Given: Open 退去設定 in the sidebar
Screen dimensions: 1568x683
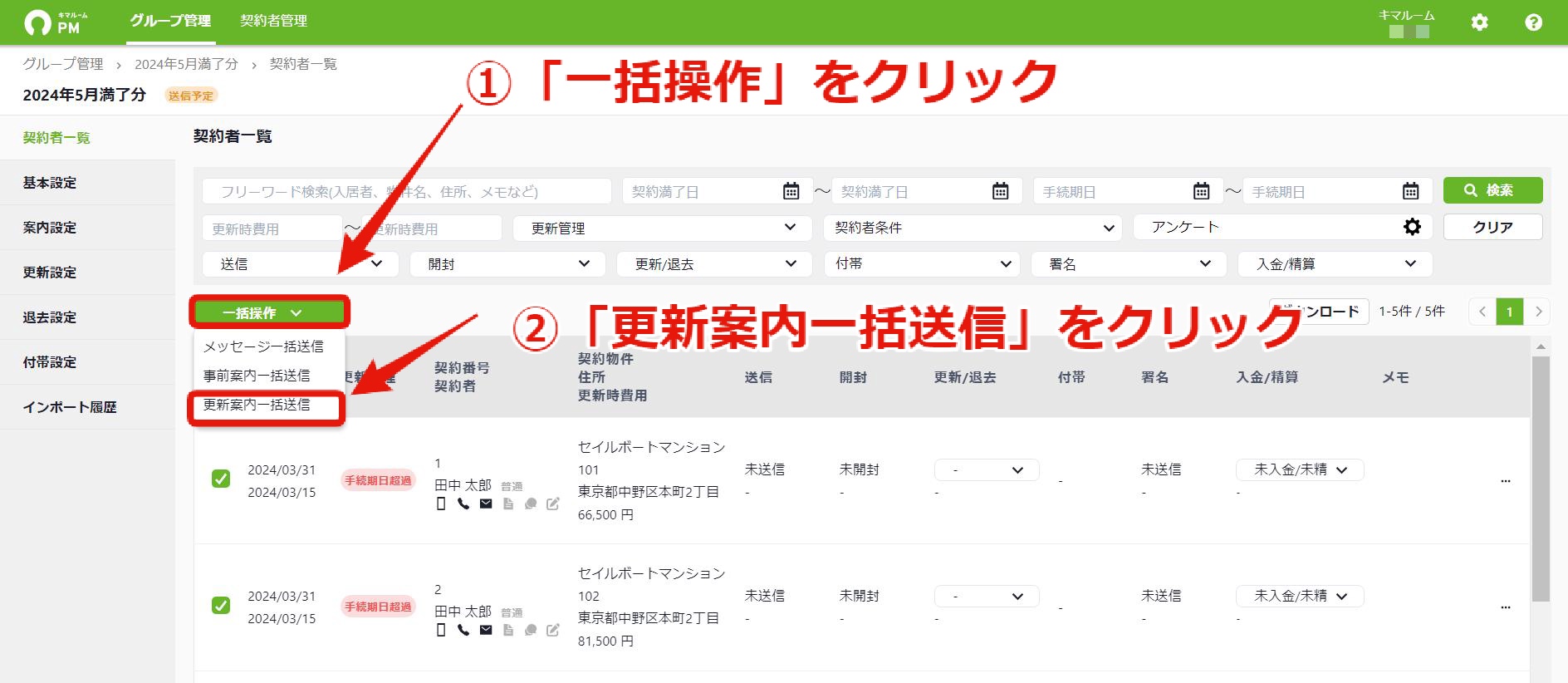Looking at the screenshot, I should pyautogui.click(x=87, y=317).
